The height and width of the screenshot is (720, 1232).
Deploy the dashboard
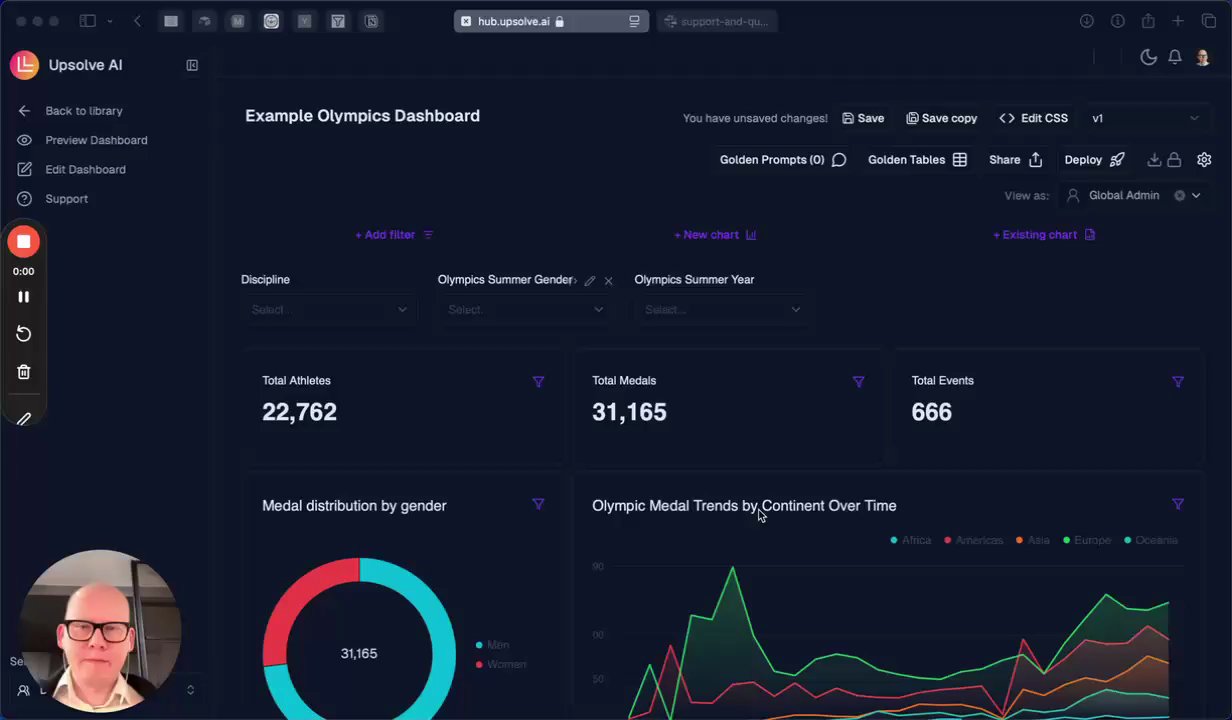1095,160
